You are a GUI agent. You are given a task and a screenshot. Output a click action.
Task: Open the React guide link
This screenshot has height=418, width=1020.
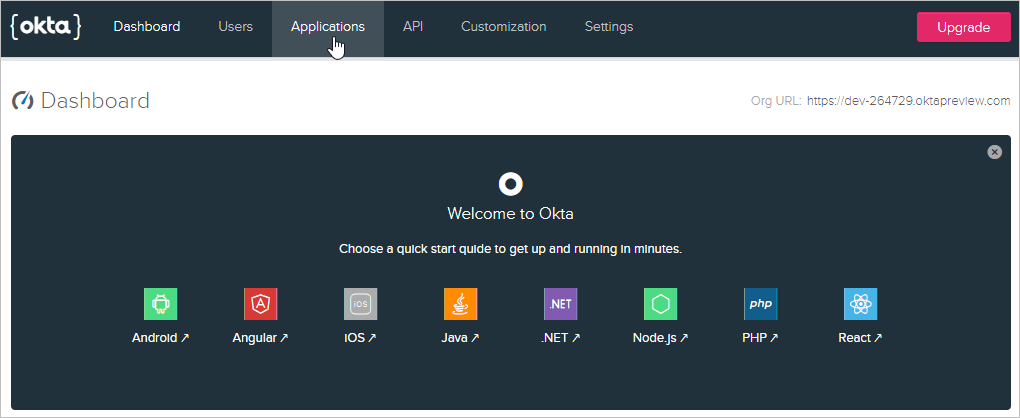861,338
